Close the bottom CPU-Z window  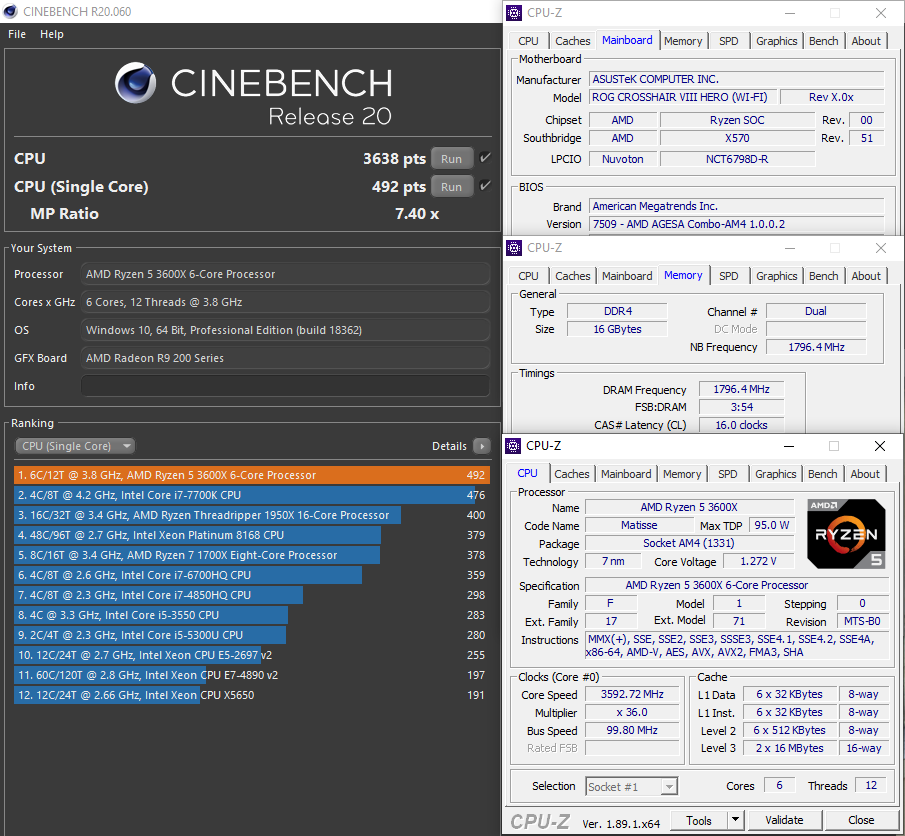(880, 446)
